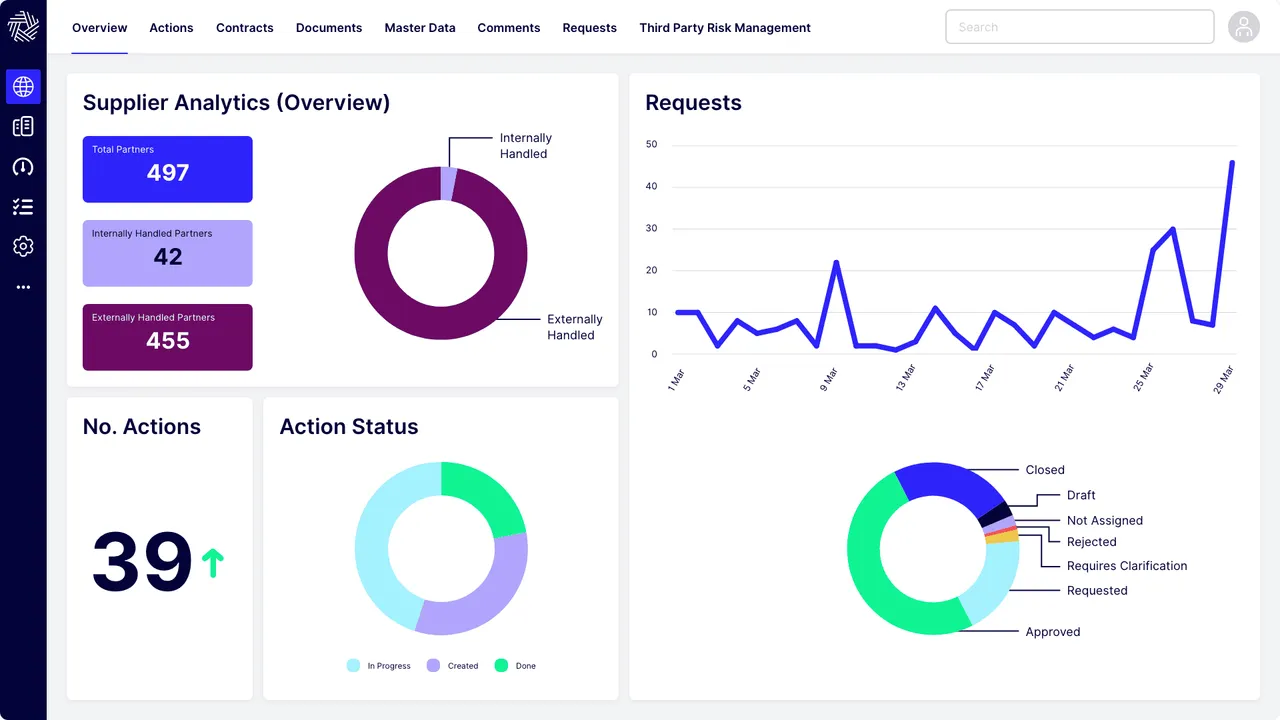Screen dimensions: 1280x720
Task: Click the 9 Mar axis label
Action: pyautogui.click(x=830, y=379)
